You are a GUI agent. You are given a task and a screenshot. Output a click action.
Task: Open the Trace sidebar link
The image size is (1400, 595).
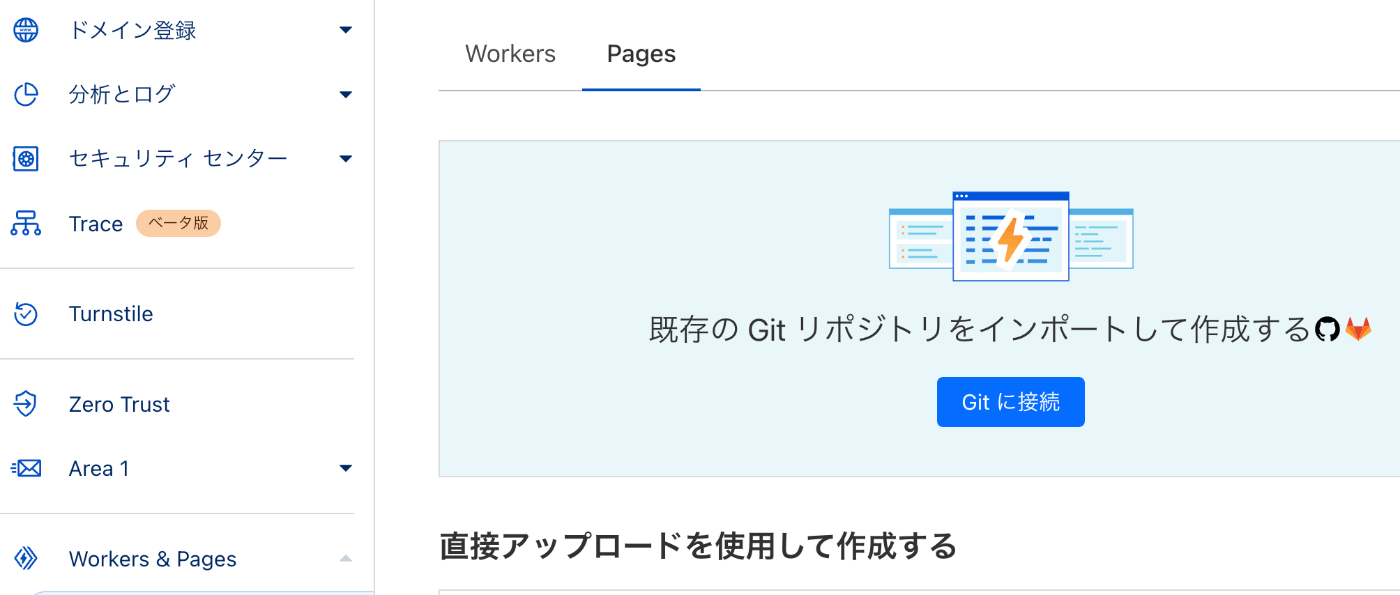pos(95,224)
